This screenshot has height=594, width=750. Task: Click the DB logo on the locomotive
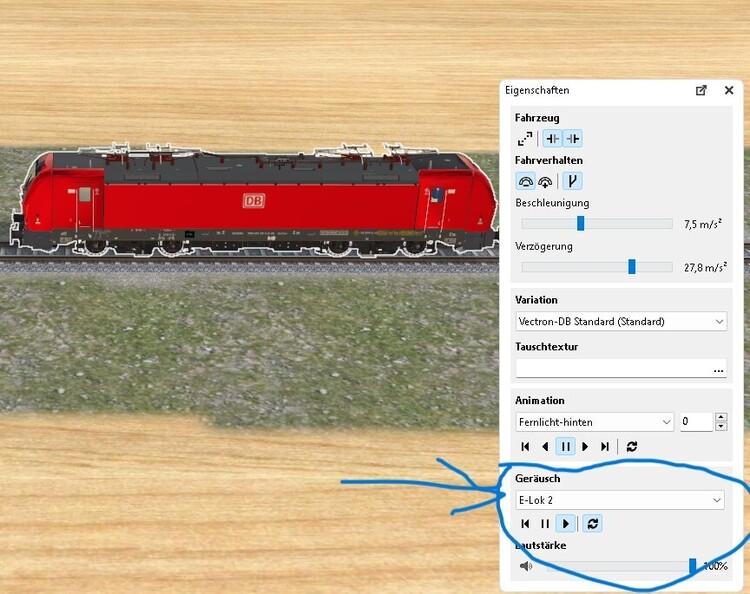pyautogui.click(x=254, y=200)
